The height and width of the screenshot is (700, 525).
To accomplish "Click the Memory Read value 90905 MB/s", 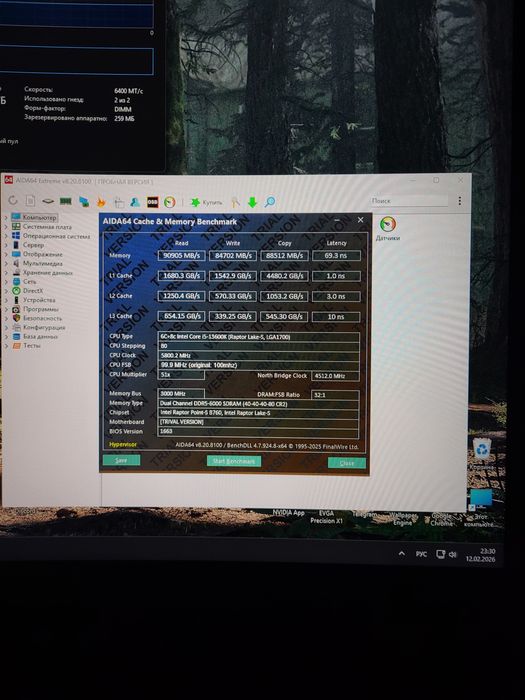I will click(x=181, y=255).
